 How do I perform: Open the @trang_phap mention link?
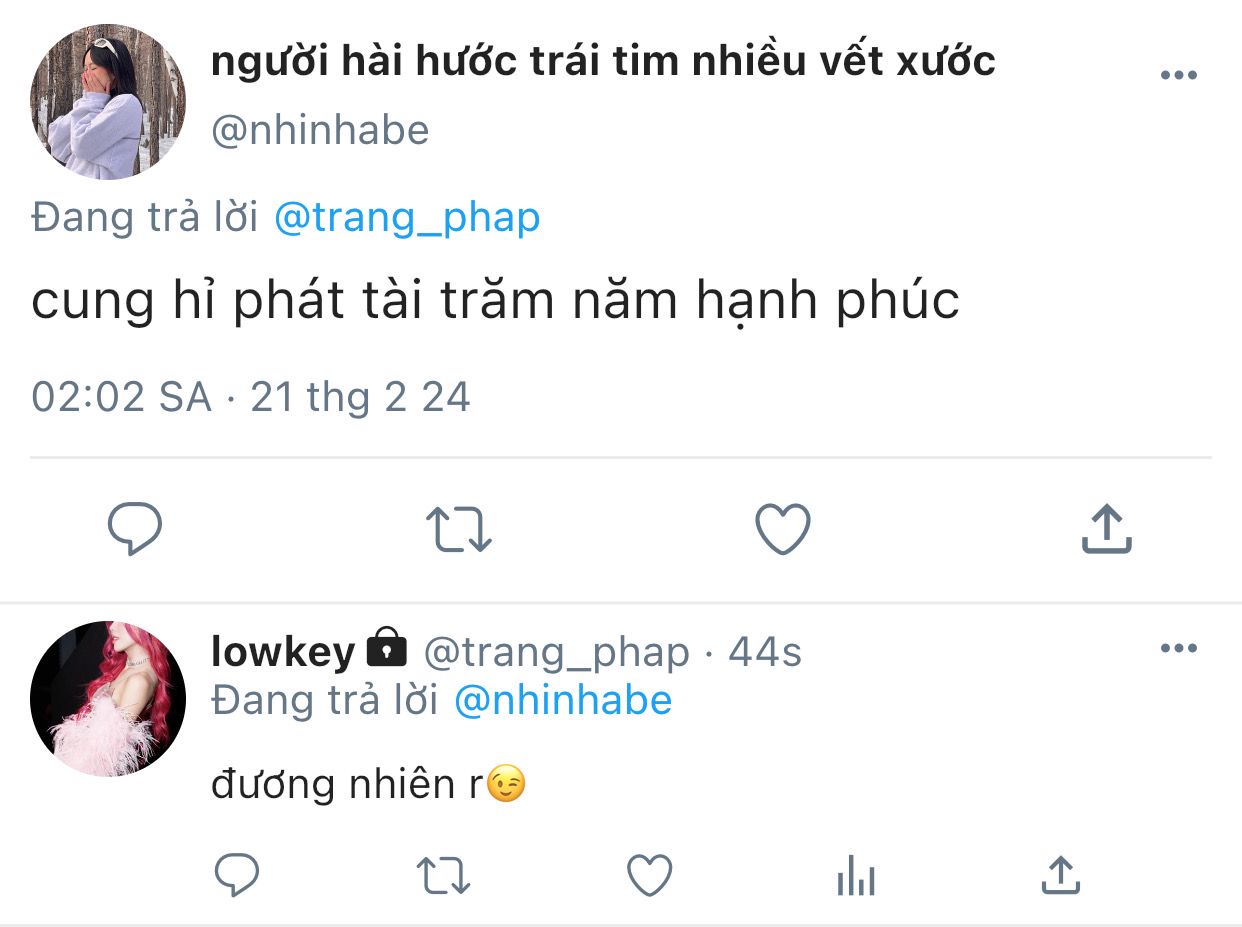click(407, 217)
